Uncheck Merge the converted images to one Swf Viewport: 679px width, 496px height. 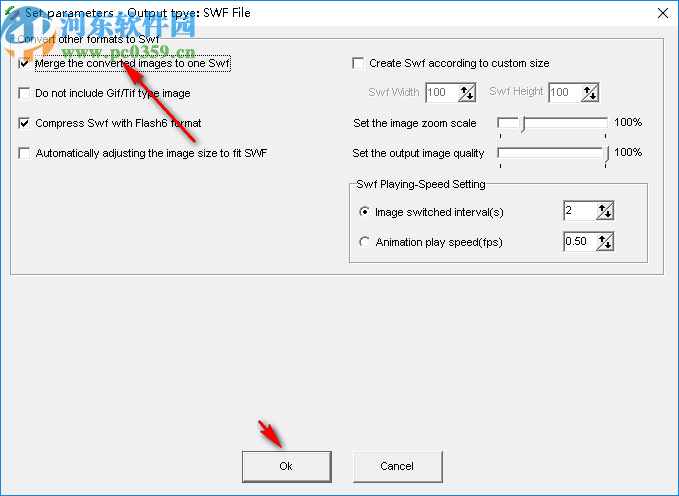click(x=24, y=64)
